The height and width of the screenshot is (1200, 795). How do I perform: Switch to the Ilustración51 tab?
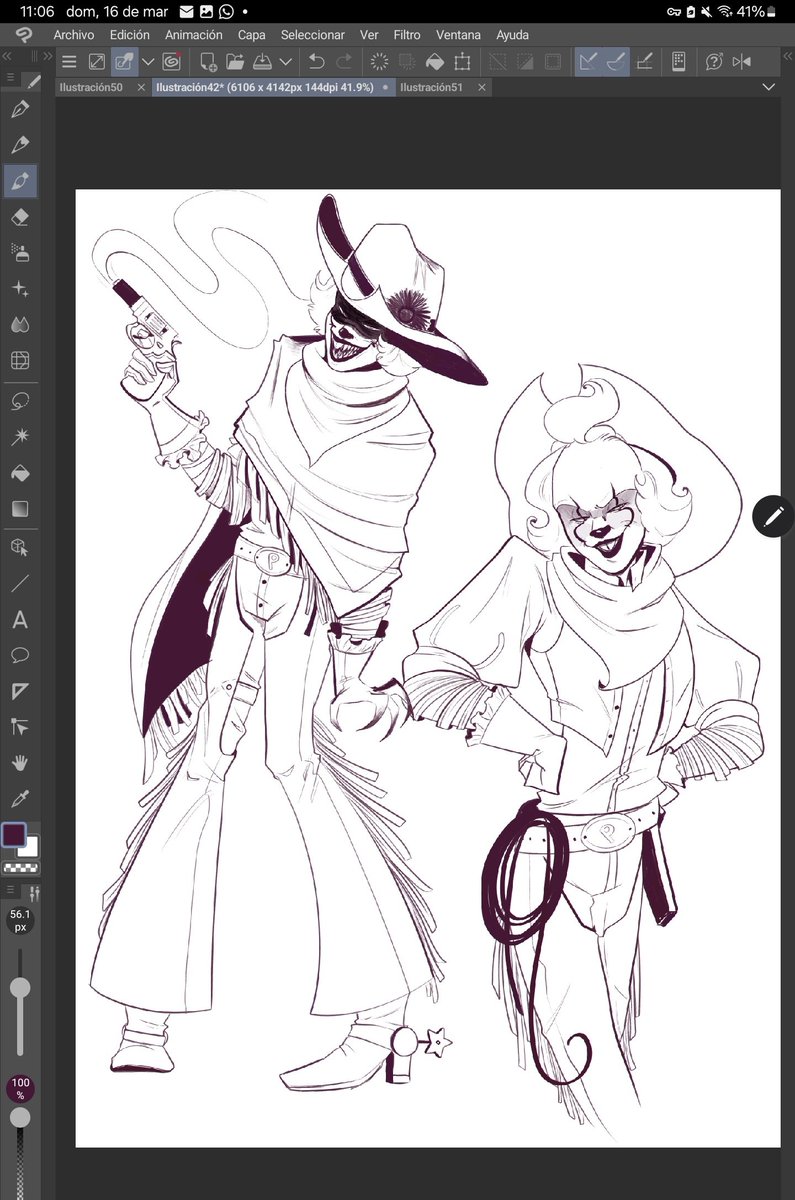[x=431, y=88]
